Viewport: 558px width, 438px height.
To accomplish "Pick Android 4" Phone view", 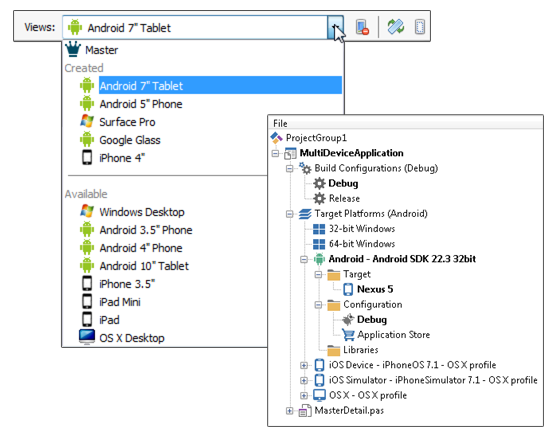I will pos(141,248).
